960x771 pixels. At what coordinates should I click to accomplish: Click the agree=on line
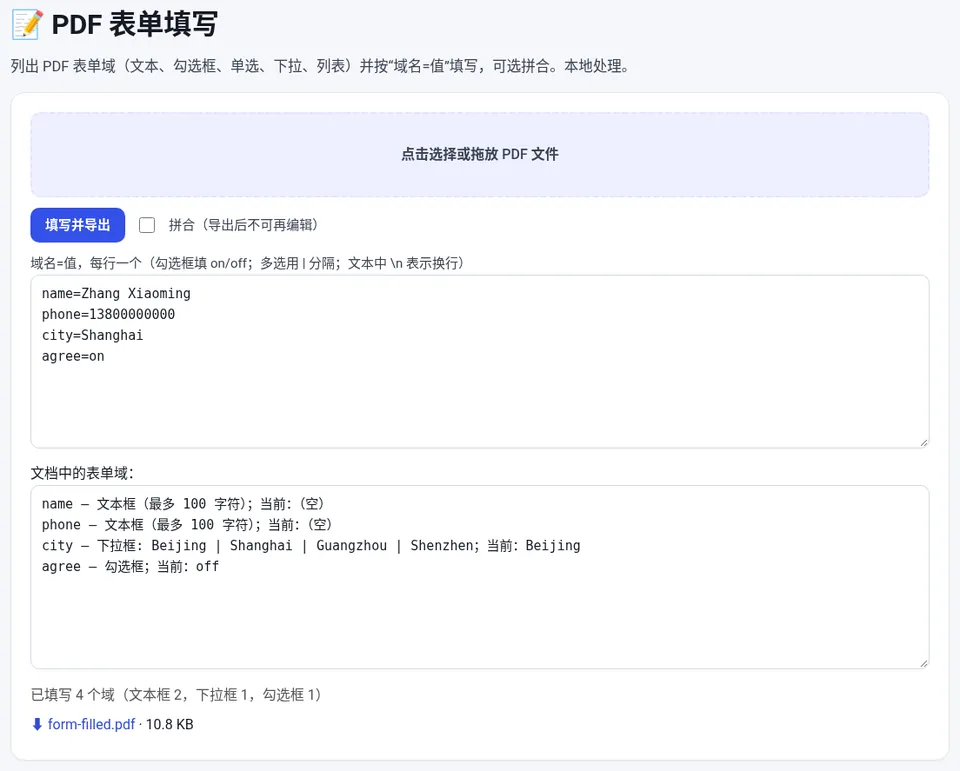pyautogui.click(x=73, y=356)
